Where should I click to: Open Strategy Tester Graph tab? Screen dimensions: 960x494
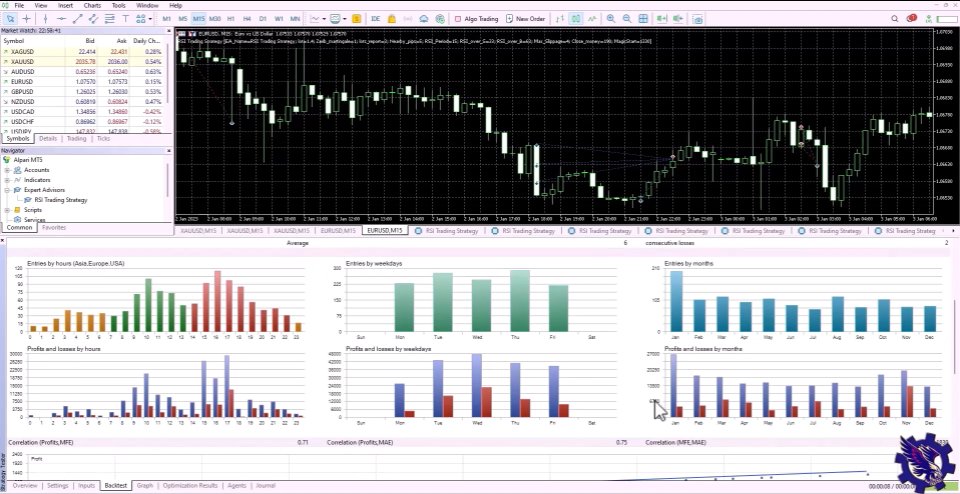[145, 485]
